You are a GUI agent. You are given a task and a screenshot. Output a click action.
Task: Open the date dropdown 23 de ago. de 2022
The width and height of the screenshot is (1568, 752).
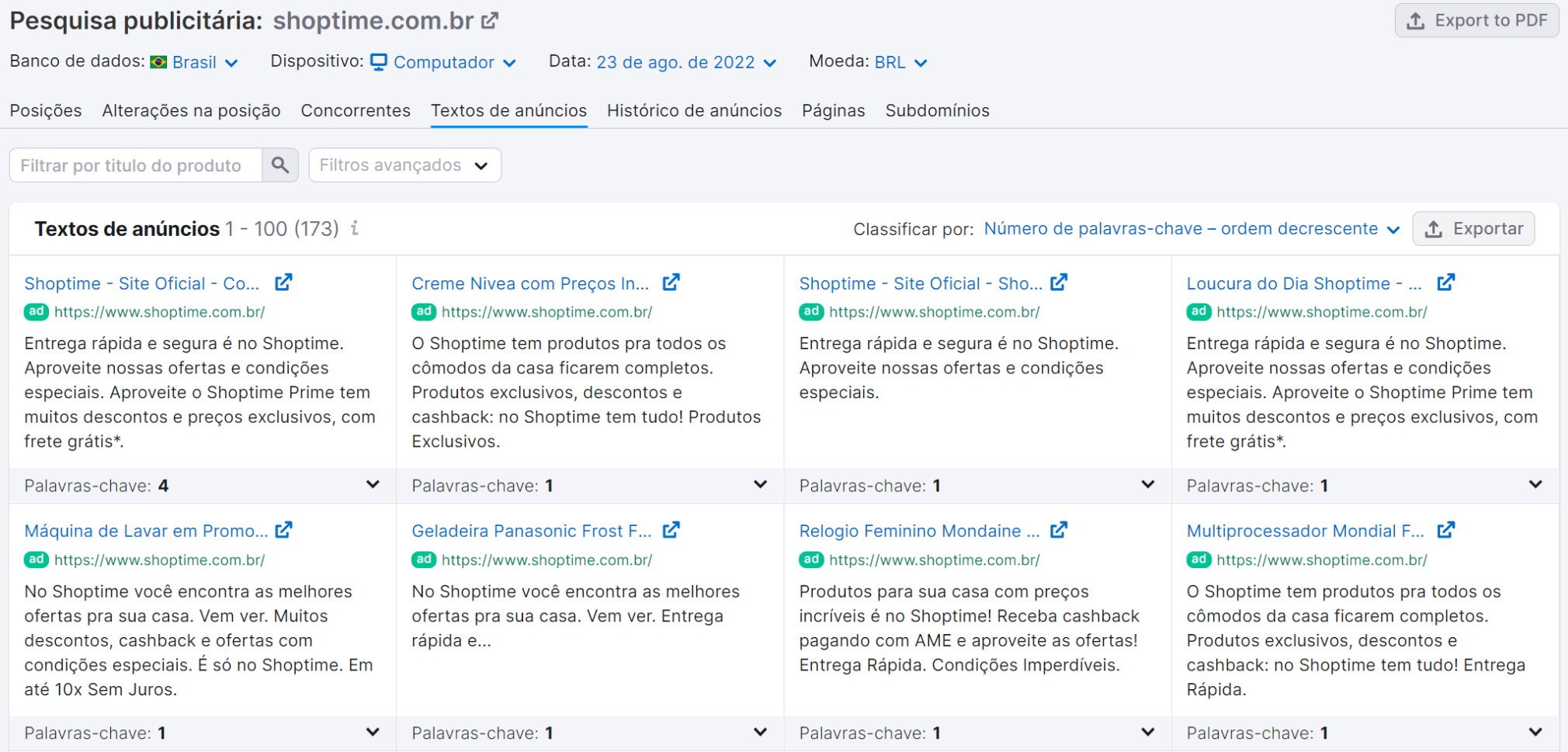coord(686,62)
